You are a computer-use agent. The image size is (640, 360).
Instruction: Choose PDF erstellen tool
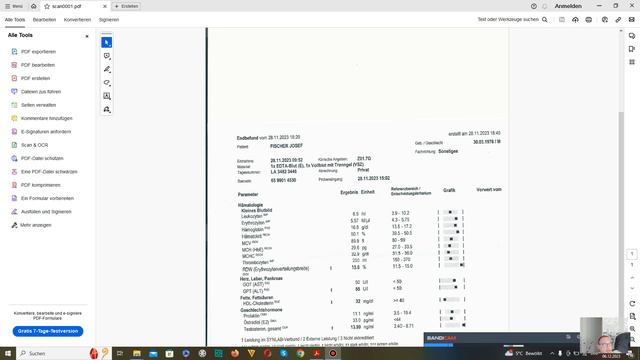point(31,78)
